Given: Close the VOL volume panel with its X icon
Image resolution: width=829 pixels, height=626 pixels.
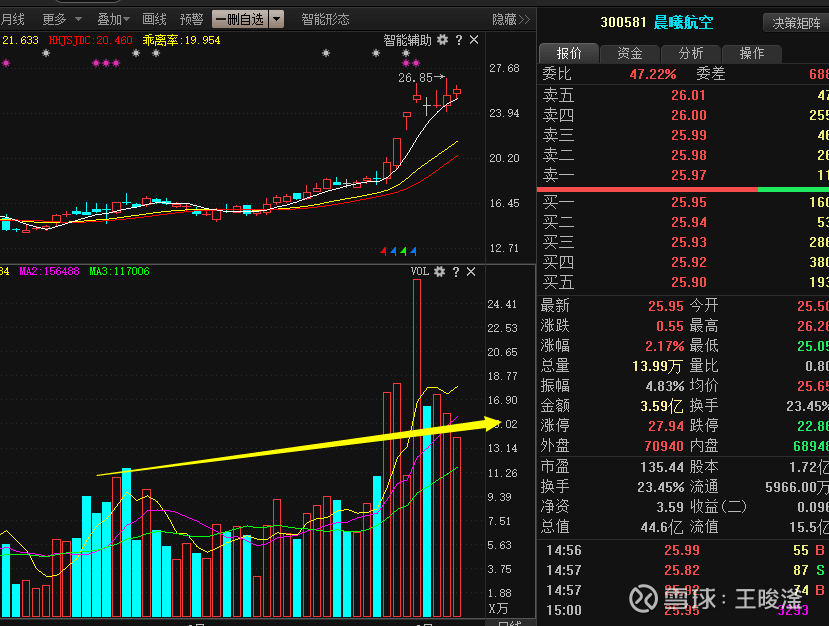Looking at the screenshot, I should (x=472, y=272).
